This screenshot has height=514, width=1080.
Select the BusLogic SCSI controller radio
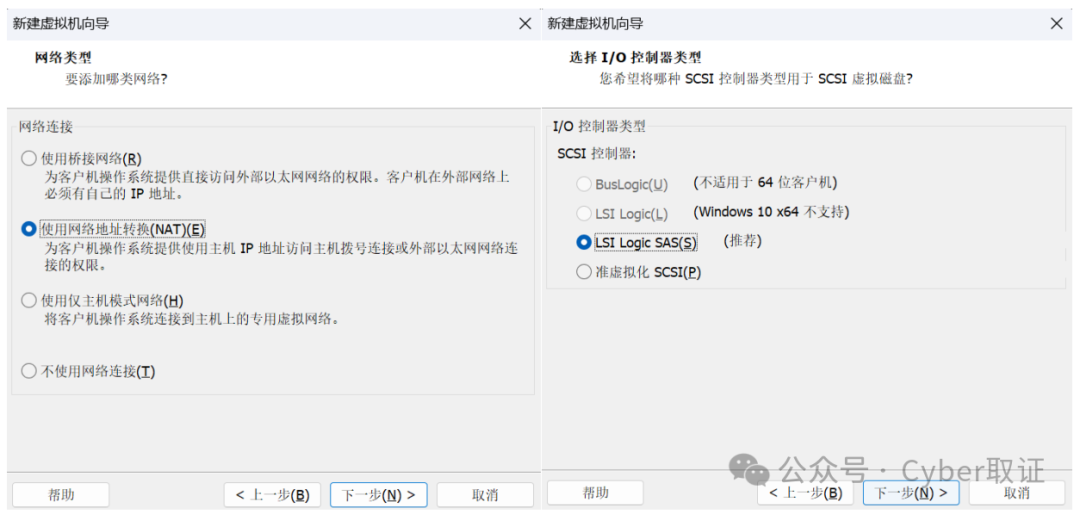[584, 184]
